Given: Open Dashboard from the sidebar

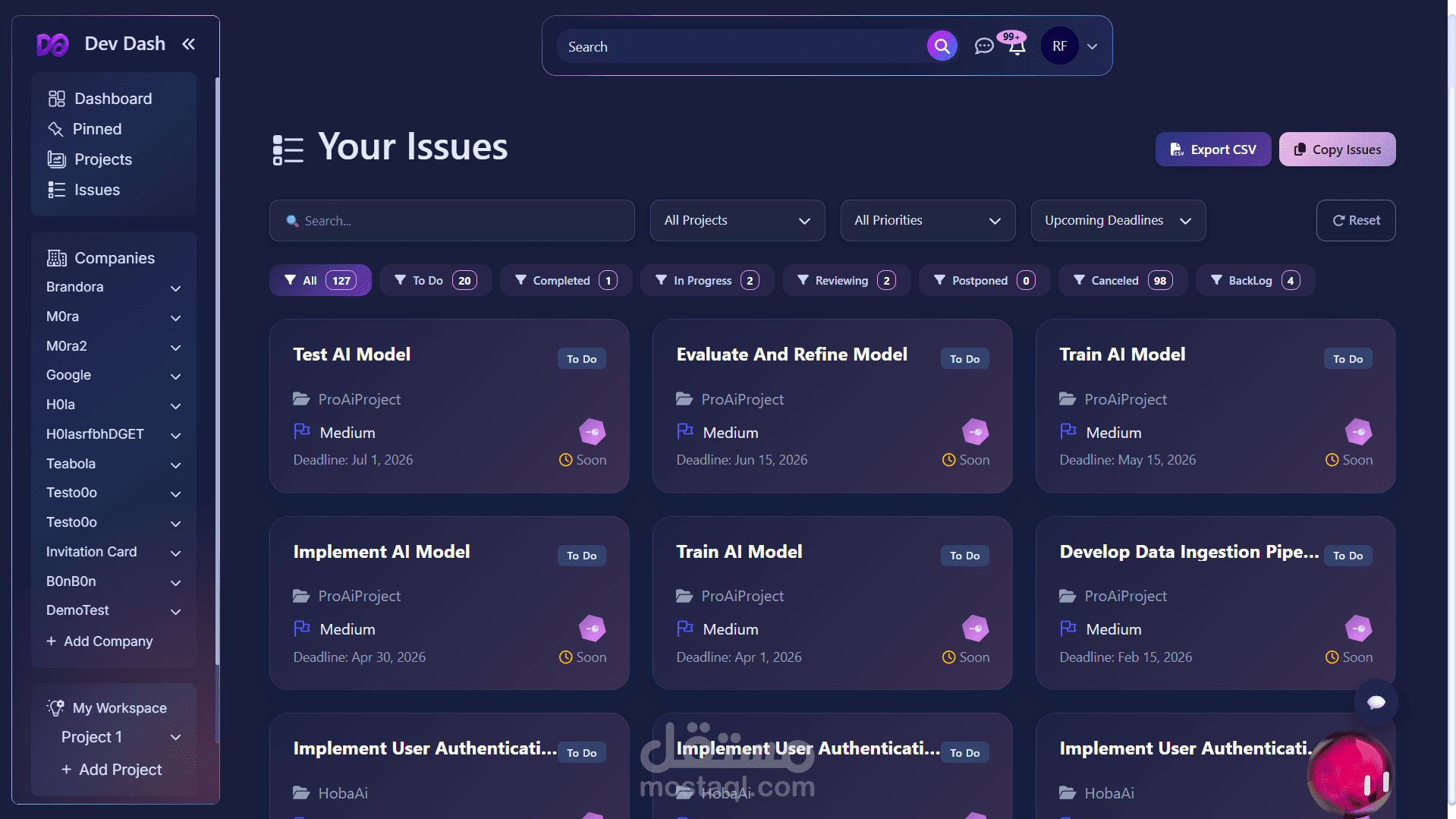Looking at the screenshot, I should tap(100, 99).
